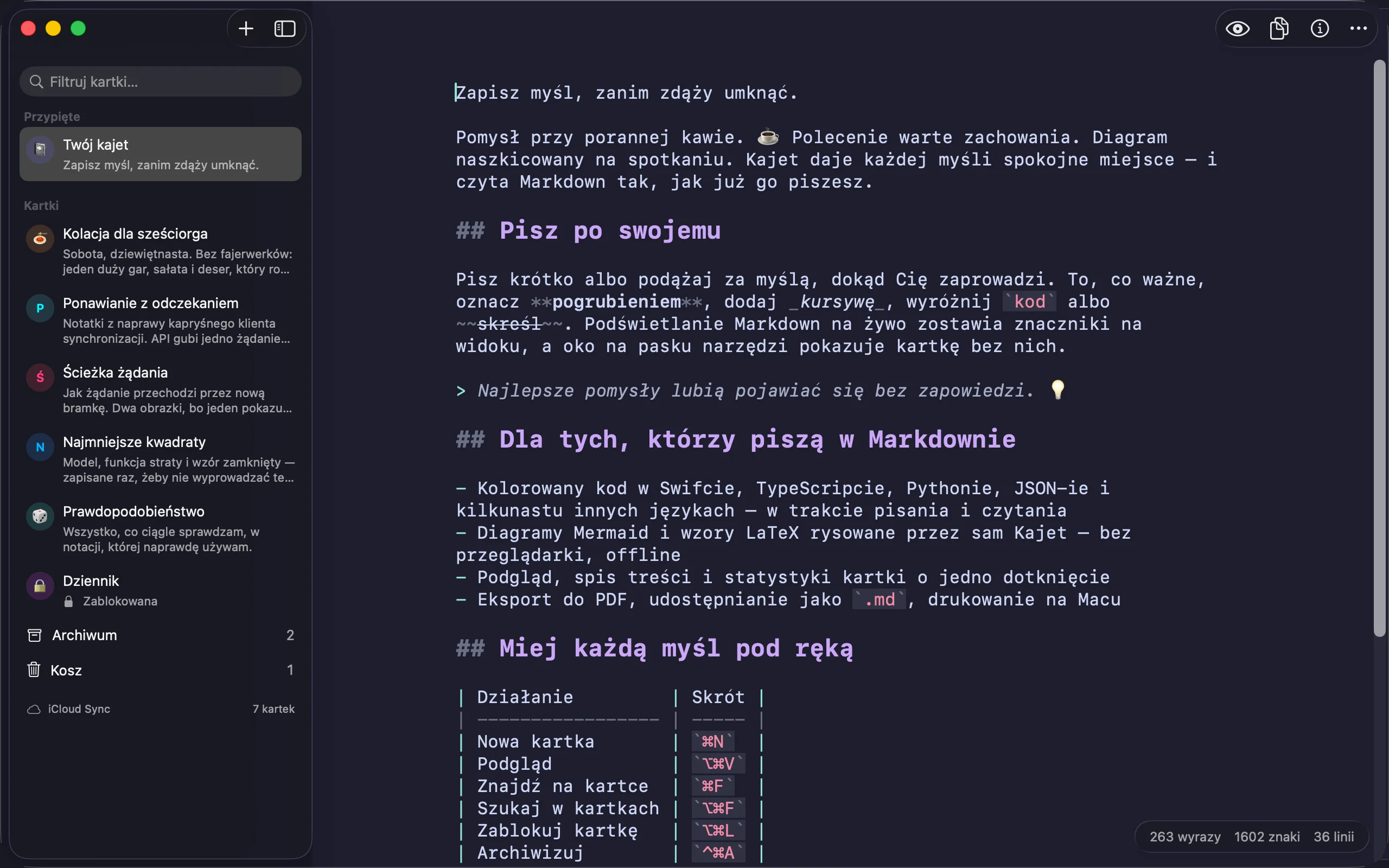
Task: Click the magnifier icon in the filter field
Action: click(36, 81)
